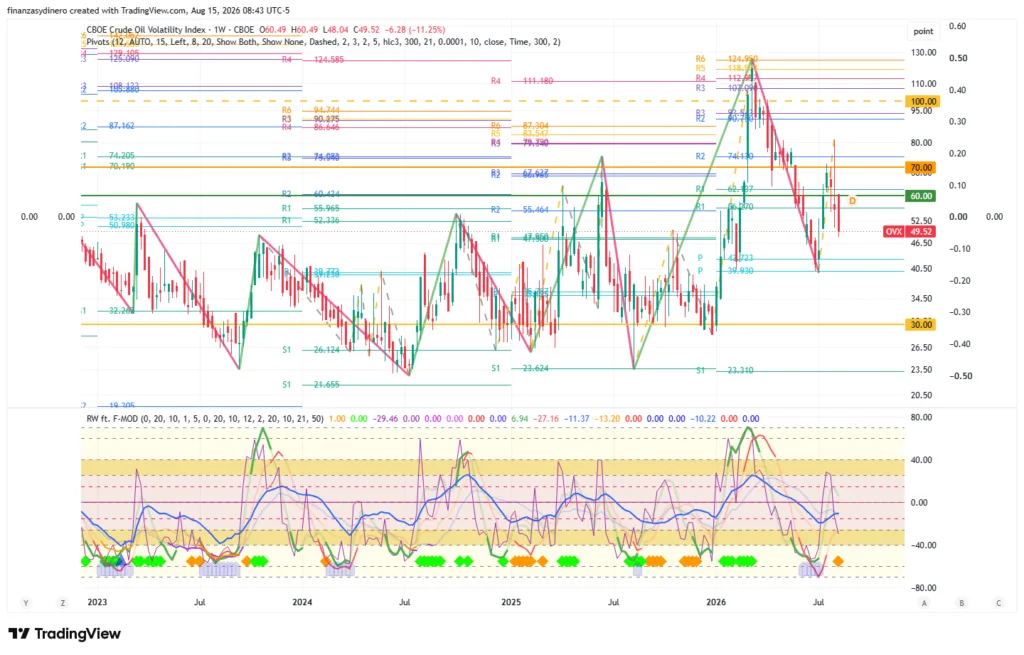Click the RW ft. F-MOD indicator legend
The width and height of the screenshot is (1024, 655).
pos(204,419)
